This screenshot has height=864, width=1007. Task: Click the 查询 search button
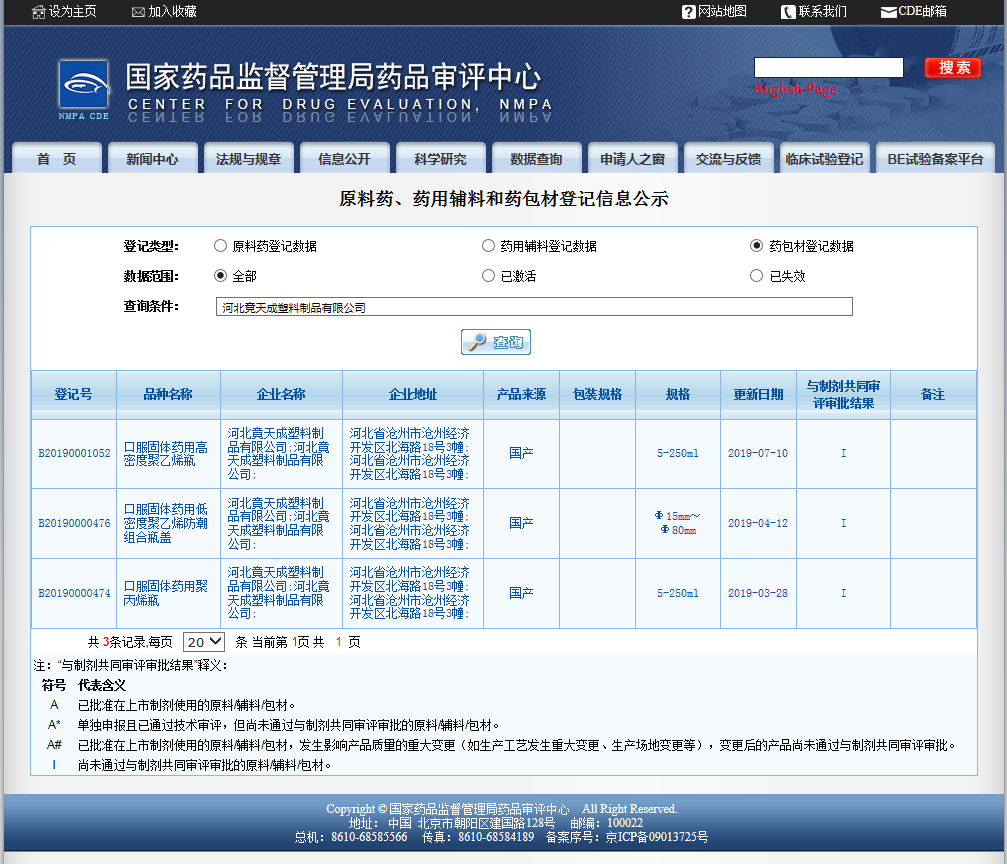496,342
